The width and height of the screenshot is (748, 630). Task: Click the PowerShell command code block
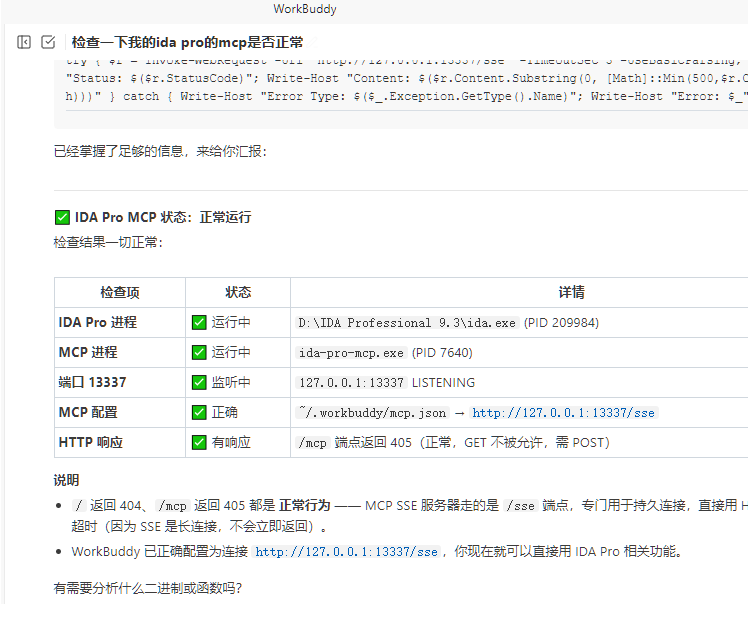point(401,93)
